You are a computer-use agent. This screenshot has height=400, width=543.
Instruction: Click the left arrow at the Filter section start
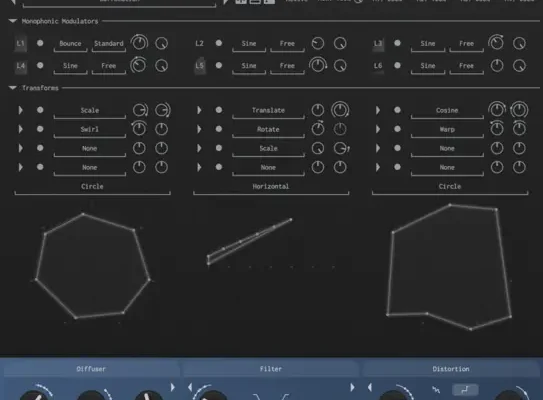point(190,387)
